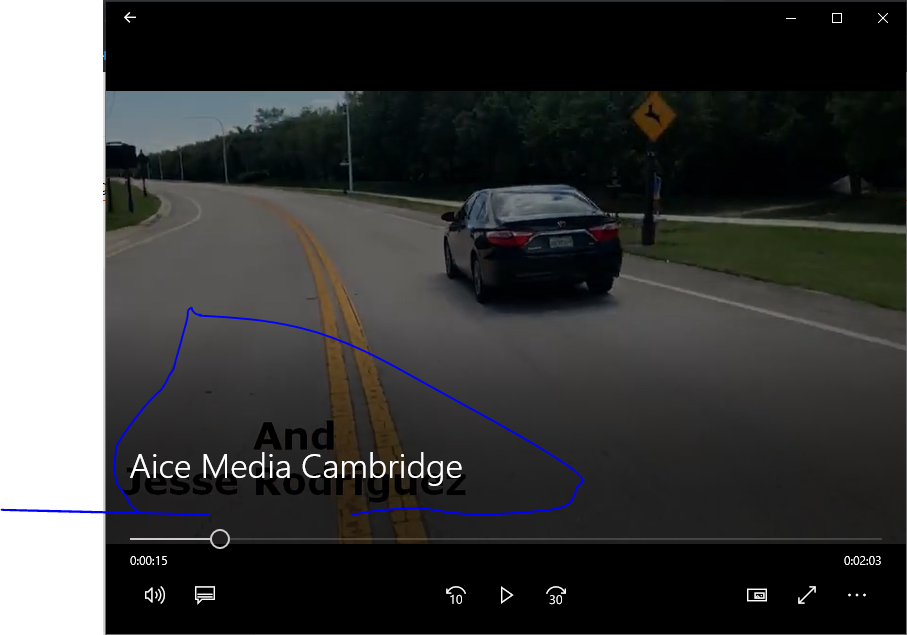Click the total duration 0:02:03

862,560
